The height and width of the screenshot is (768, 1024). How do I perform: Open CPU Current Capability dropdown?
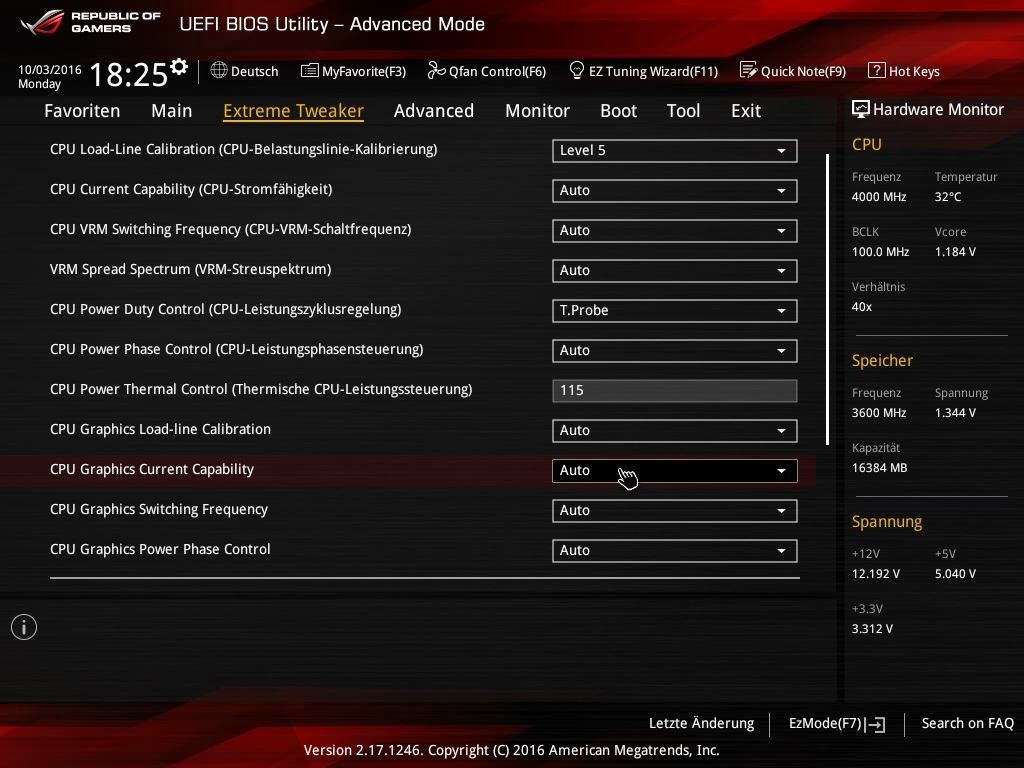point(675,191)
